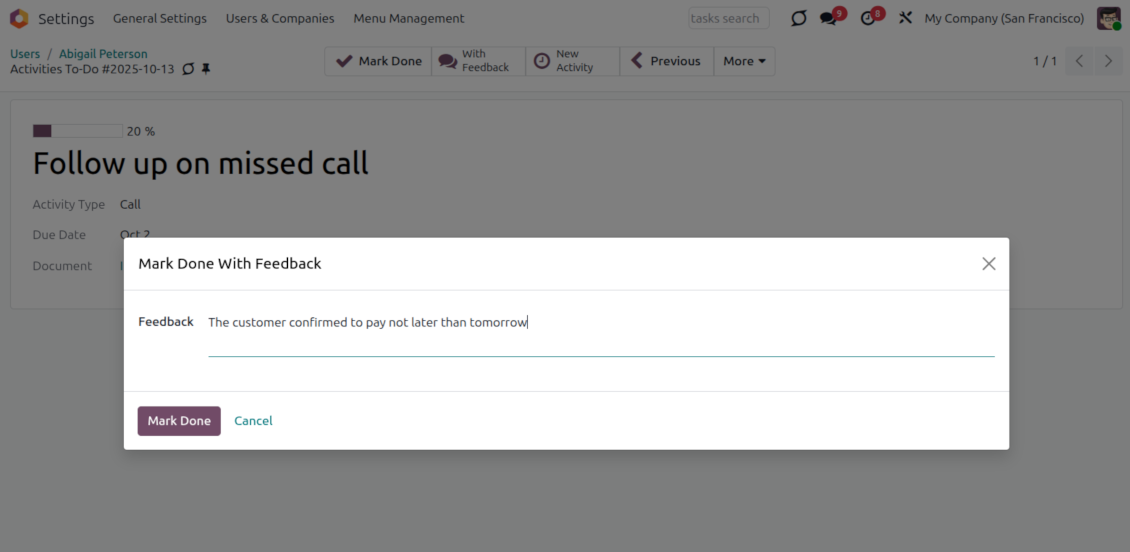Viewport: 1130px width, 552px height.
Task: Click the refresh icon next to breadcrumb title
Action: click(188, 69)
